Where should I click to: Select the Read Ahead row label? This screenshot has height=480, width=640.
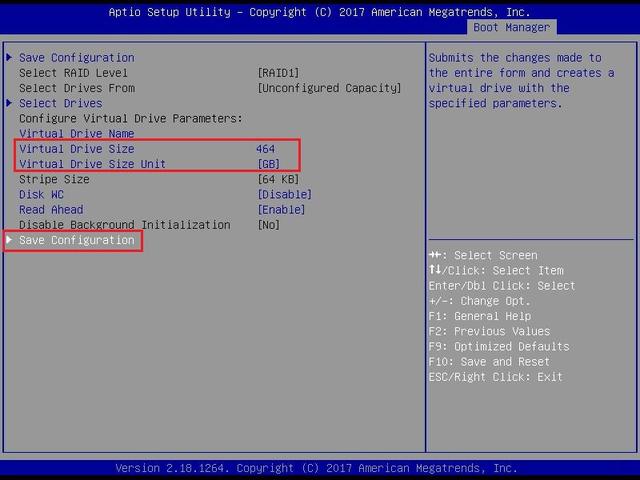[51, 210]
